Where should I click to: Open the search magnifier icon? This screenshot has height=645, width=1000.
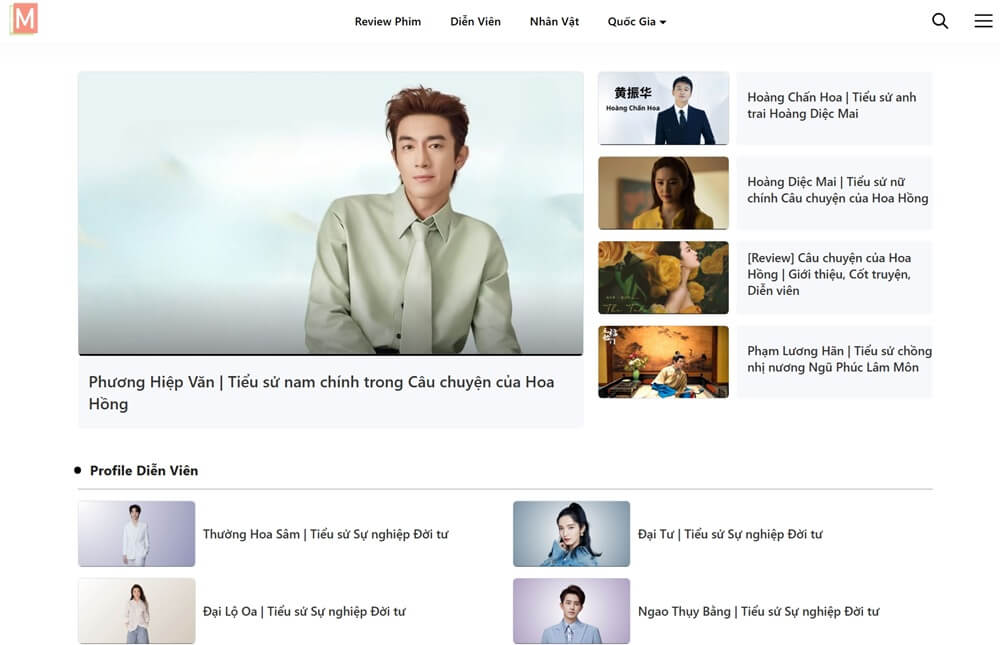tap(939, 21)
